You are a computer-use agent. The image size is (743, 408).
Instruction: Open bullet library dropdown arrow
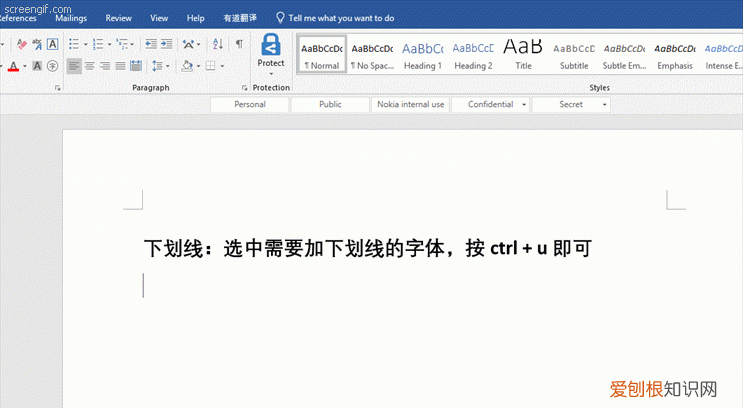pos(86,44)
